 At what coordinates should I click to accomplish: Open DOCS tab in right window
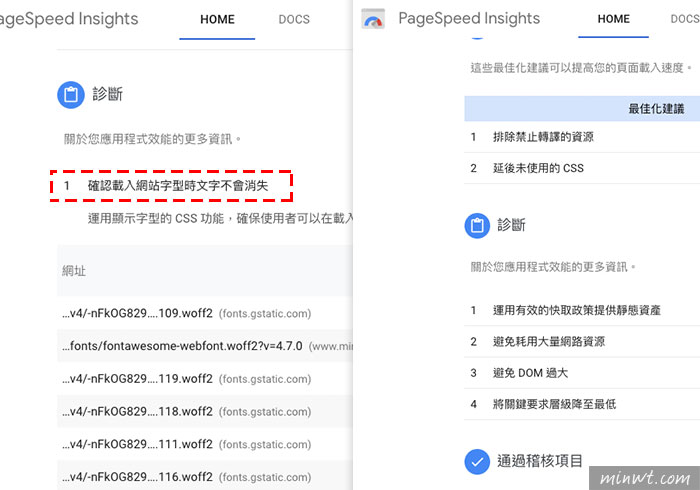685,19
